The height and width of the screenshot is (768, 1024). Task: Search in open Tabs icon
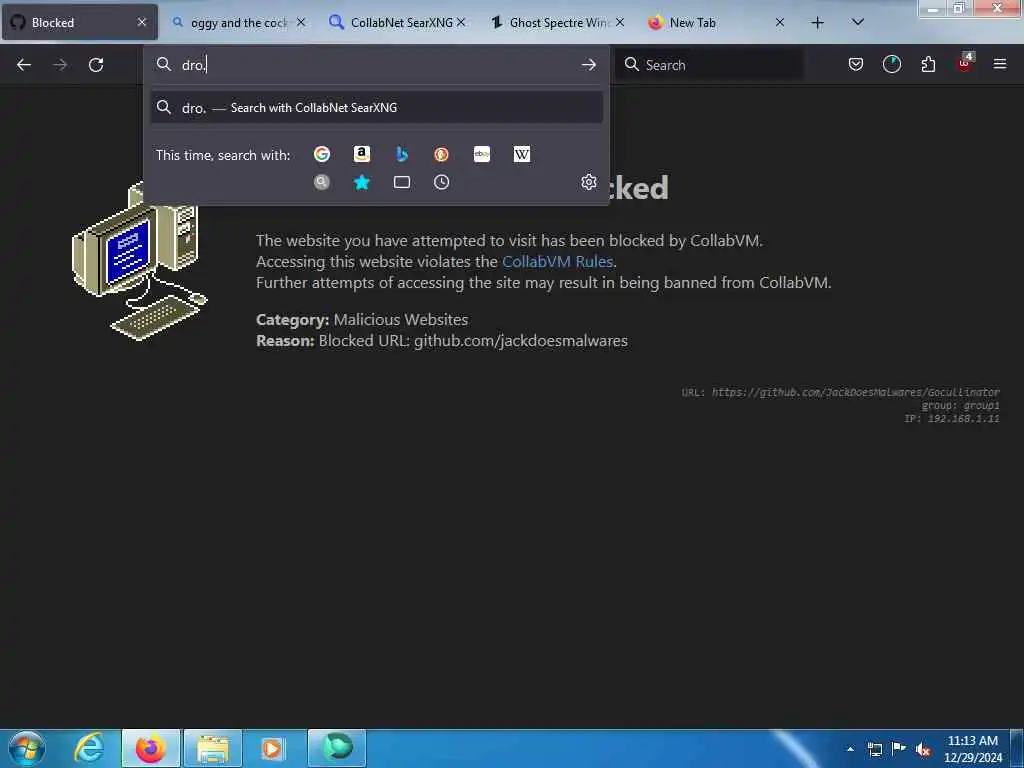tap(402, 182)
